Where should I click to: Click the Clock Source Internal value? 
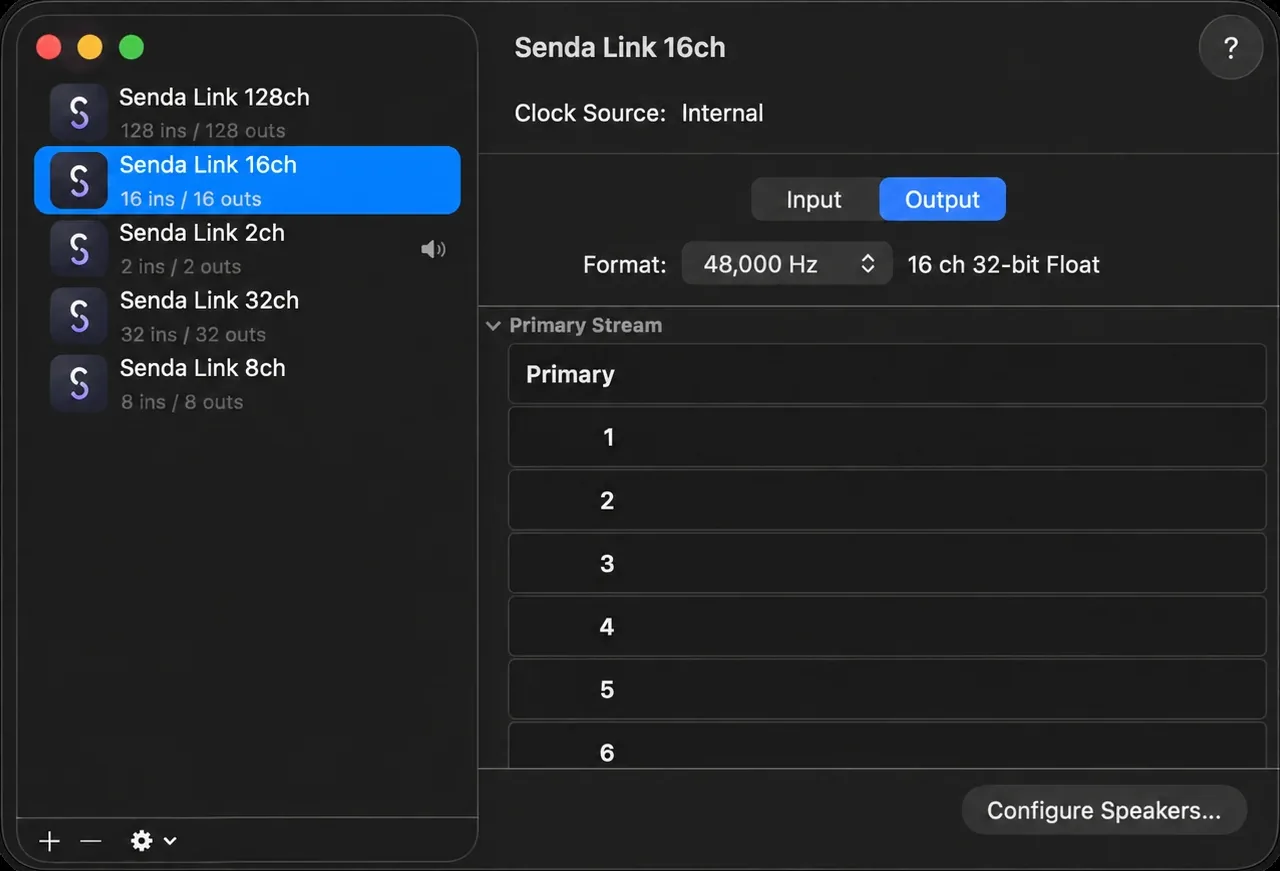[x=722, y=113]
